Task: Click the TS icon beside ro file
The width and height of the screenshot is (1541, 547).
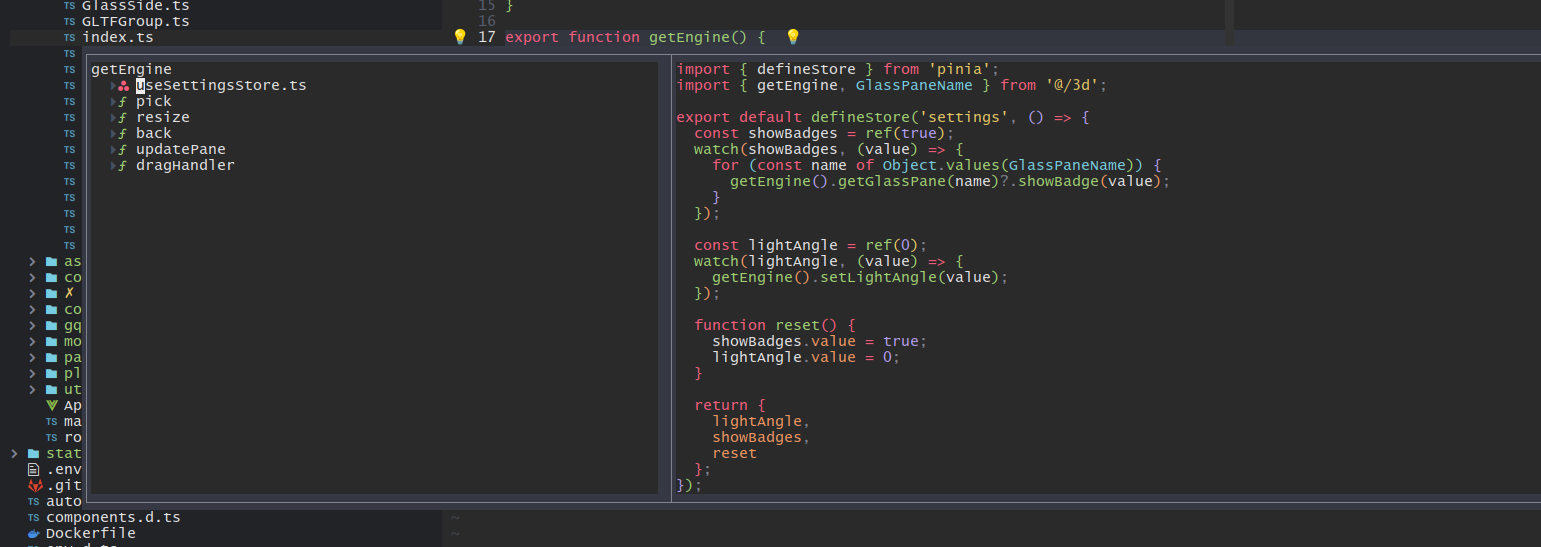Action: 52,437
